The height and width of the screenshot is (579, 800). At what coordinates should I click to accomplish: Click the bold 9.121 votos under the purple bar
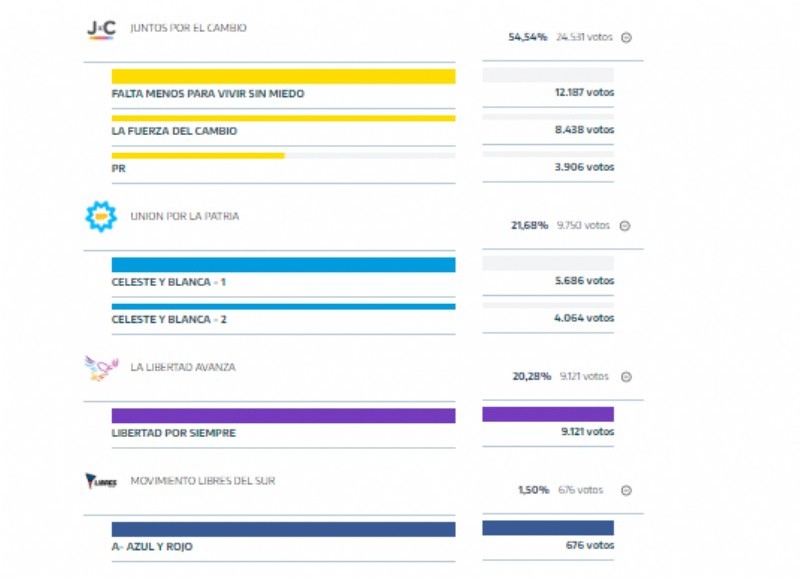[588, 432]
